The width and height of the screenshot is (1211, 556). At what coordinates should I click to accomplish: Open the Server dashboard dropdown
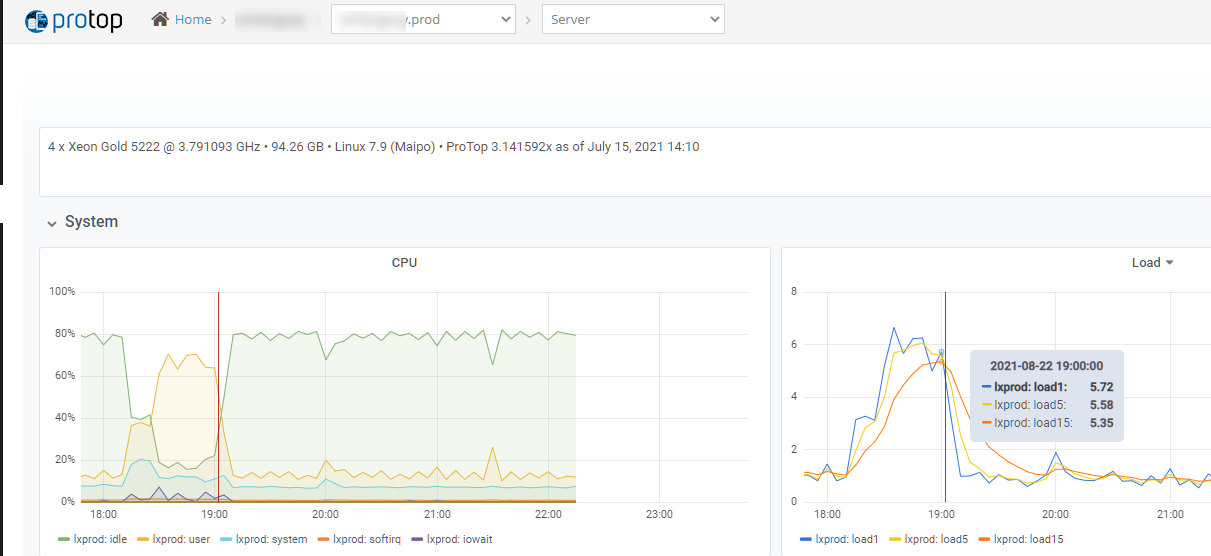point(633,19)
